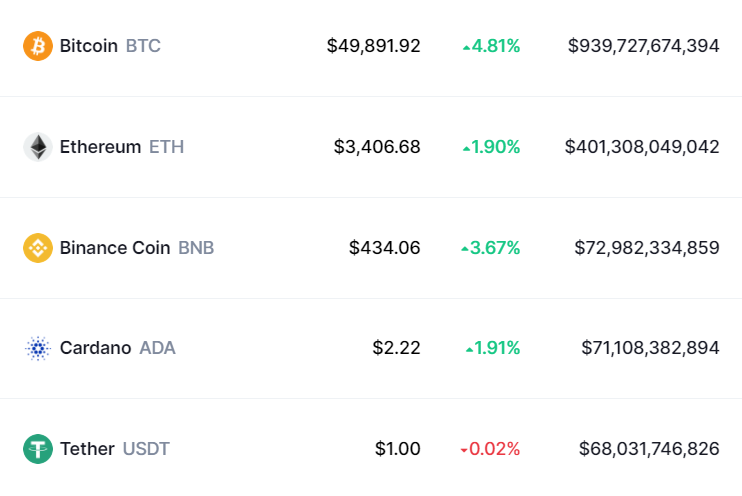Click the BNB ticker symbol
The width and height of the screenshot is (742, 496).
click(x=196, y=248)
